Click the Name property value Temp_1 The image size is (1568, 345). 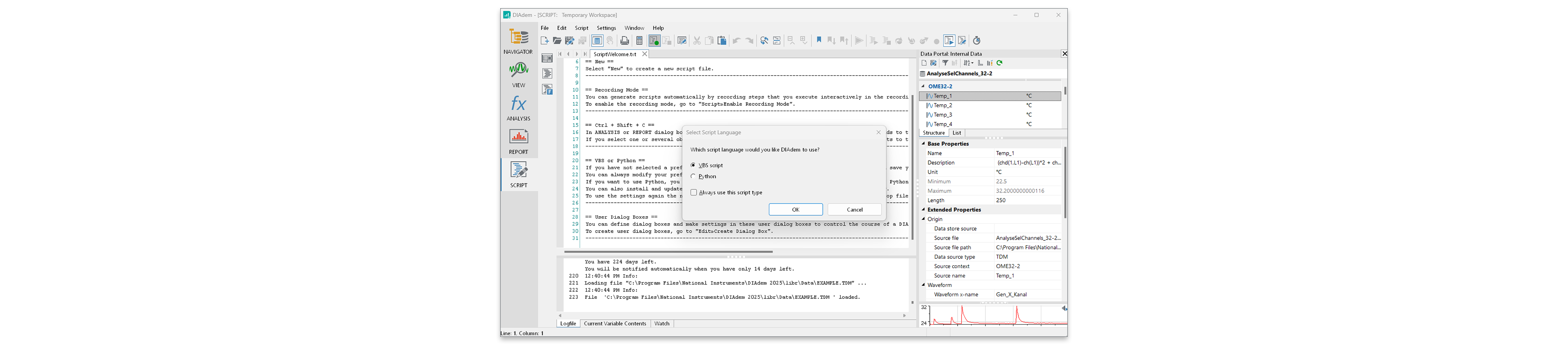1028,153
